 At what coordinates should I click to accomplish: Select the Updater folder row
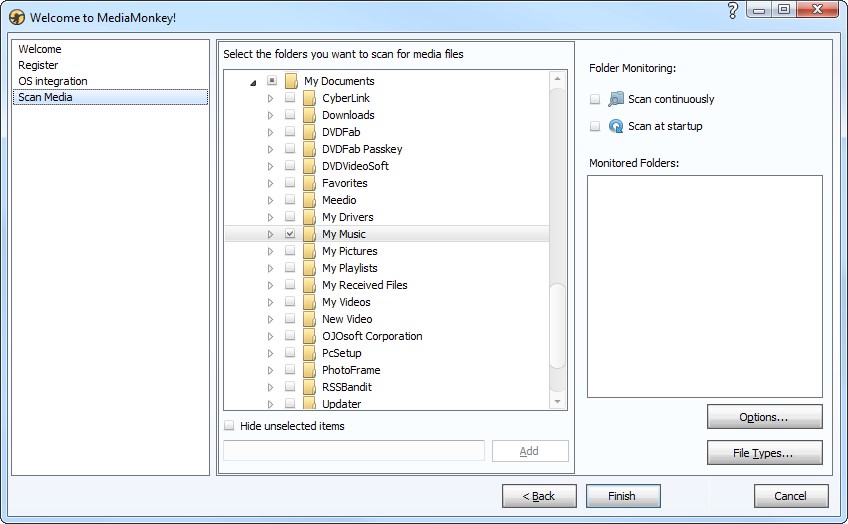(341, 404)
